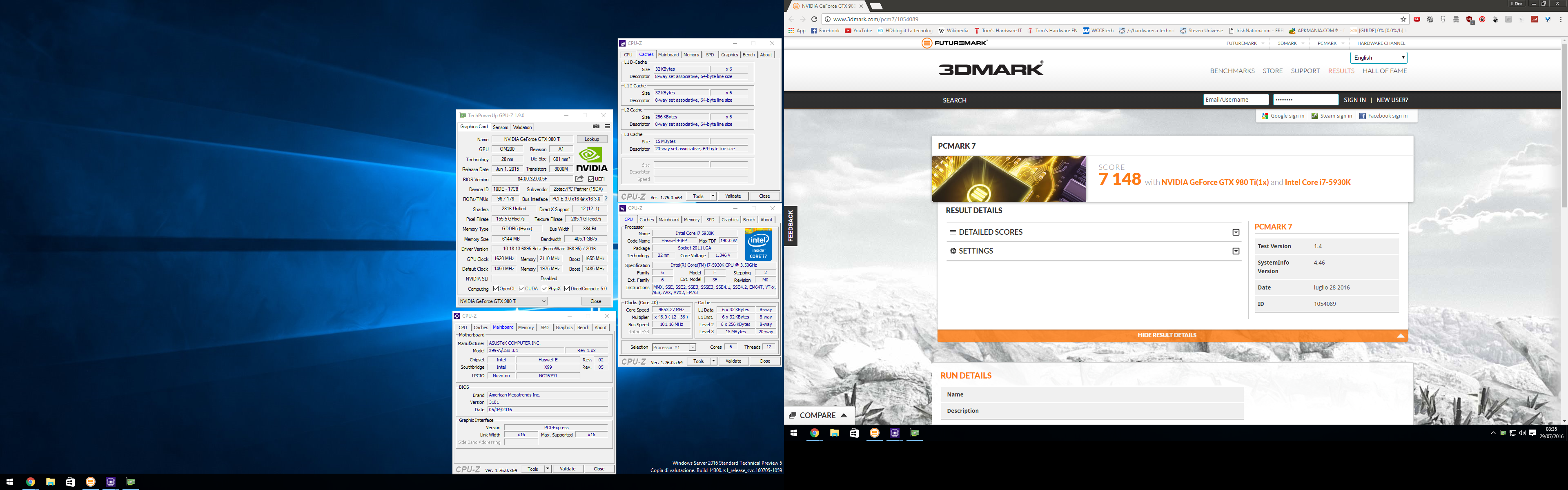Viewport: 1568px width, 490px height.
Task: Switch to the Validation tab in GPU-Z
Action: (522, 127)
